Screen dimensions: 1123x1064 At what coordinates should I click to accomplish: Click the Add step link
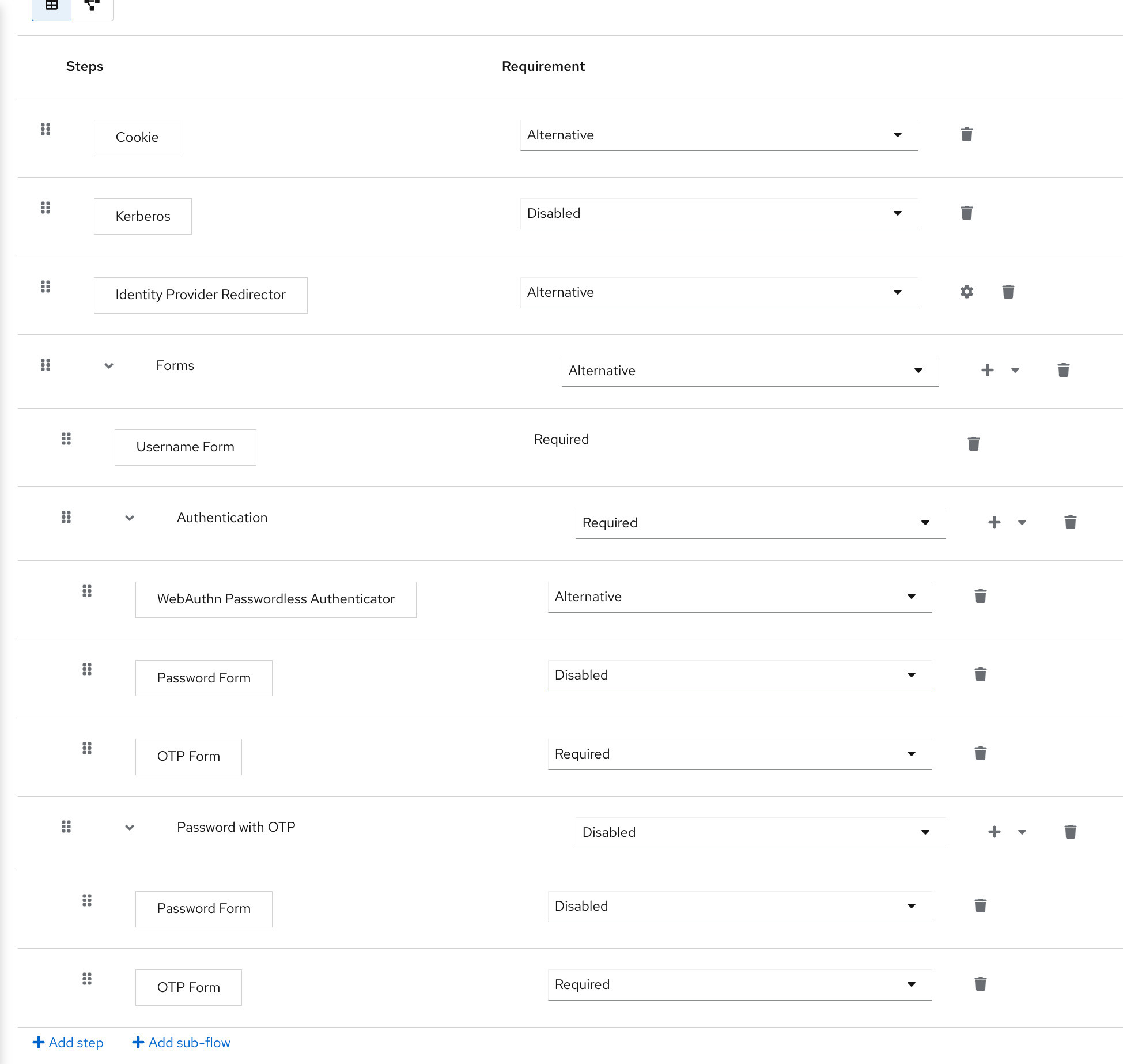click(68, 1042)
